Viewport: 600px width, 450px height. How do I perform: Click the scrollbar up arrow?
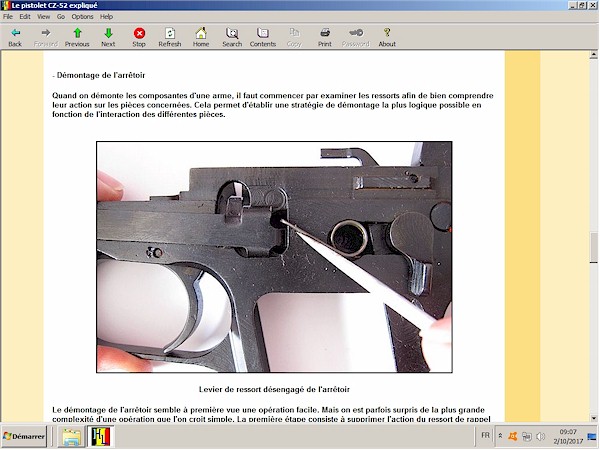593,55
